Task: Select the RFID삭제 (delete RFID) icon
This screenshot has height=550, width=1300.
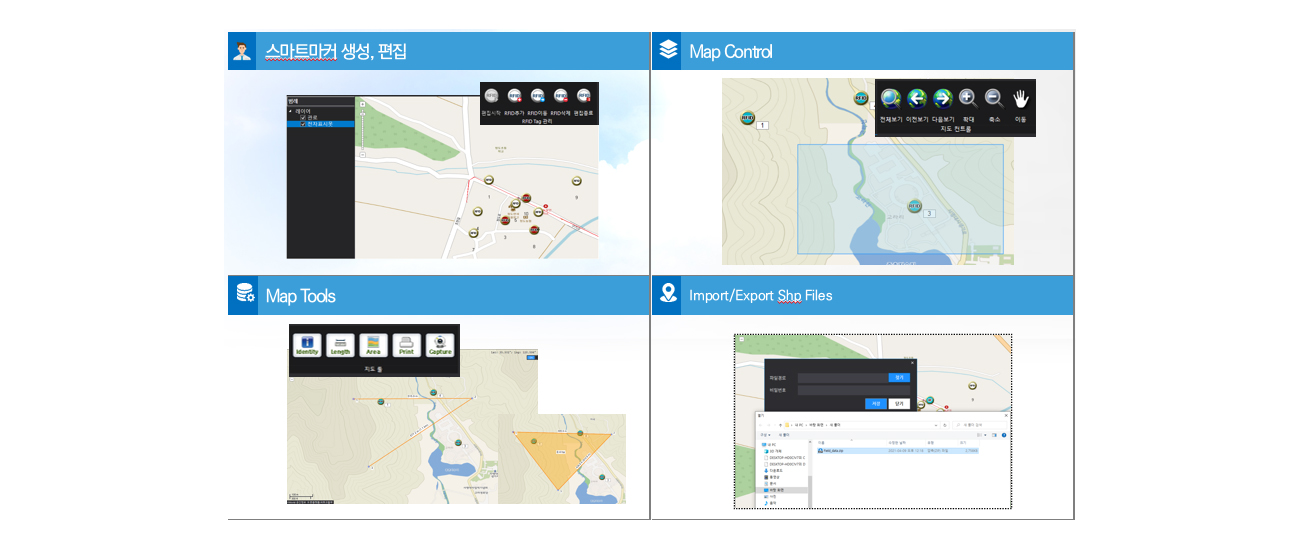Action: click(561, 97)
